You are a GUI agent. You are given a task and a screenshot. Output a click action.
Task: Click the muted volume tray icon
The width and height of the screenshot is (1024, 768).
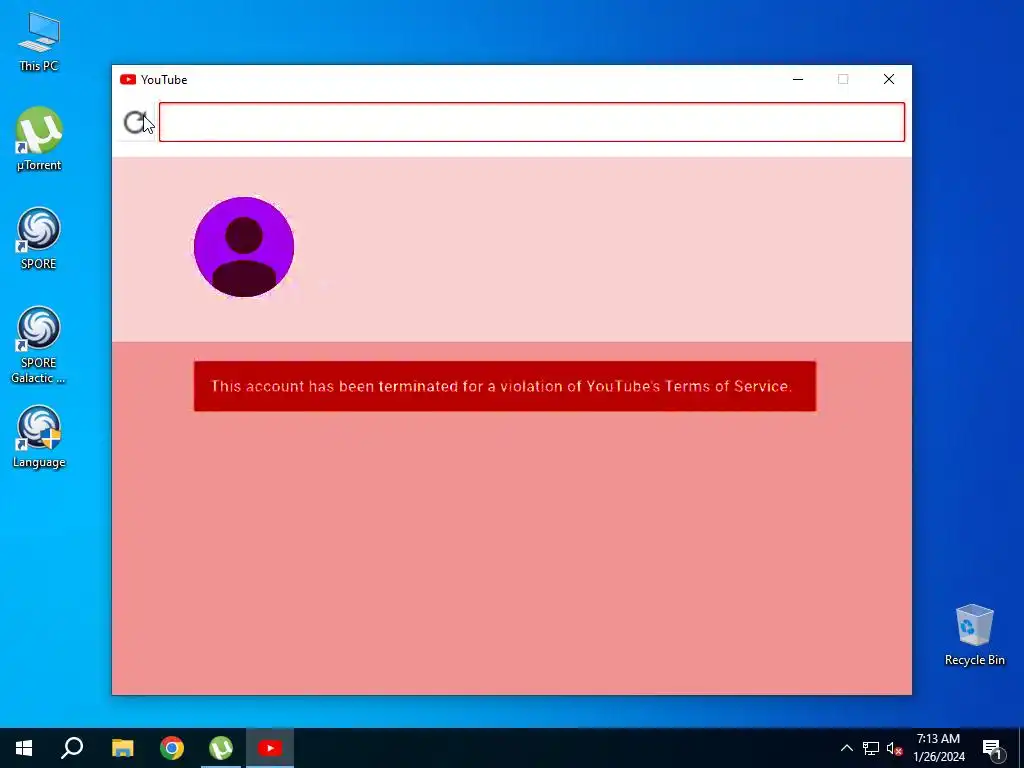click(894, 748)
